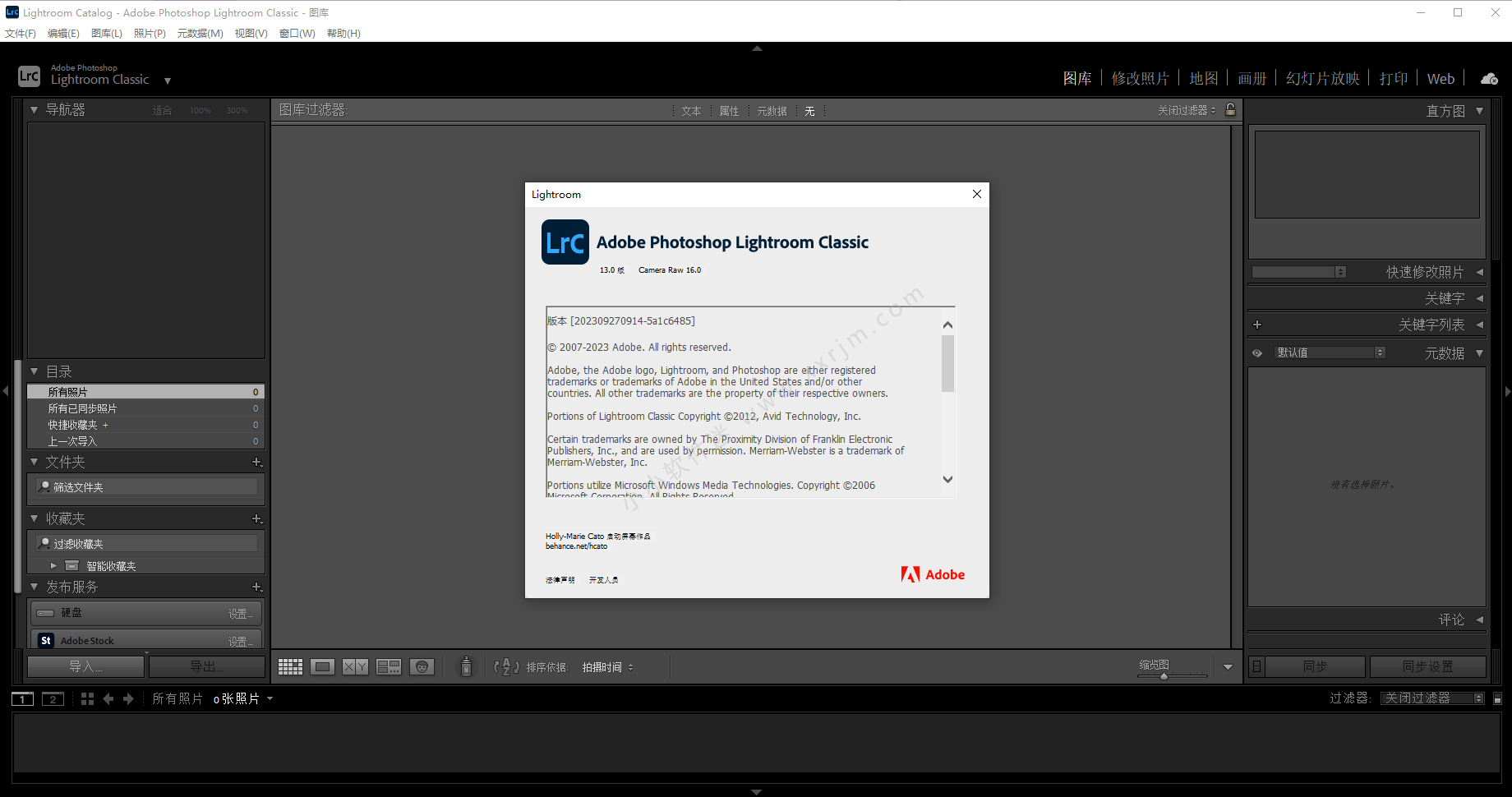Select main window display button 1
1512x797 pixels.
[x=22, y=699]
